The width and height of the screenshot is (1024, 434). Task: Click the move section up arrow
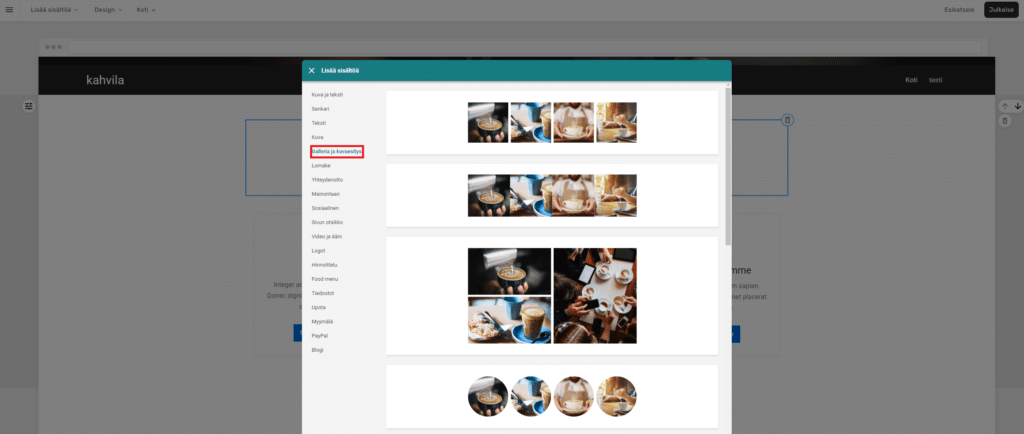coord(1004,106)
